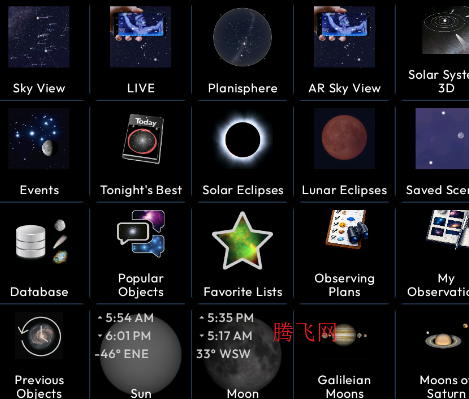469x399 pixels.
Task: Select the Moon tile
Action: tap(243, 352)
